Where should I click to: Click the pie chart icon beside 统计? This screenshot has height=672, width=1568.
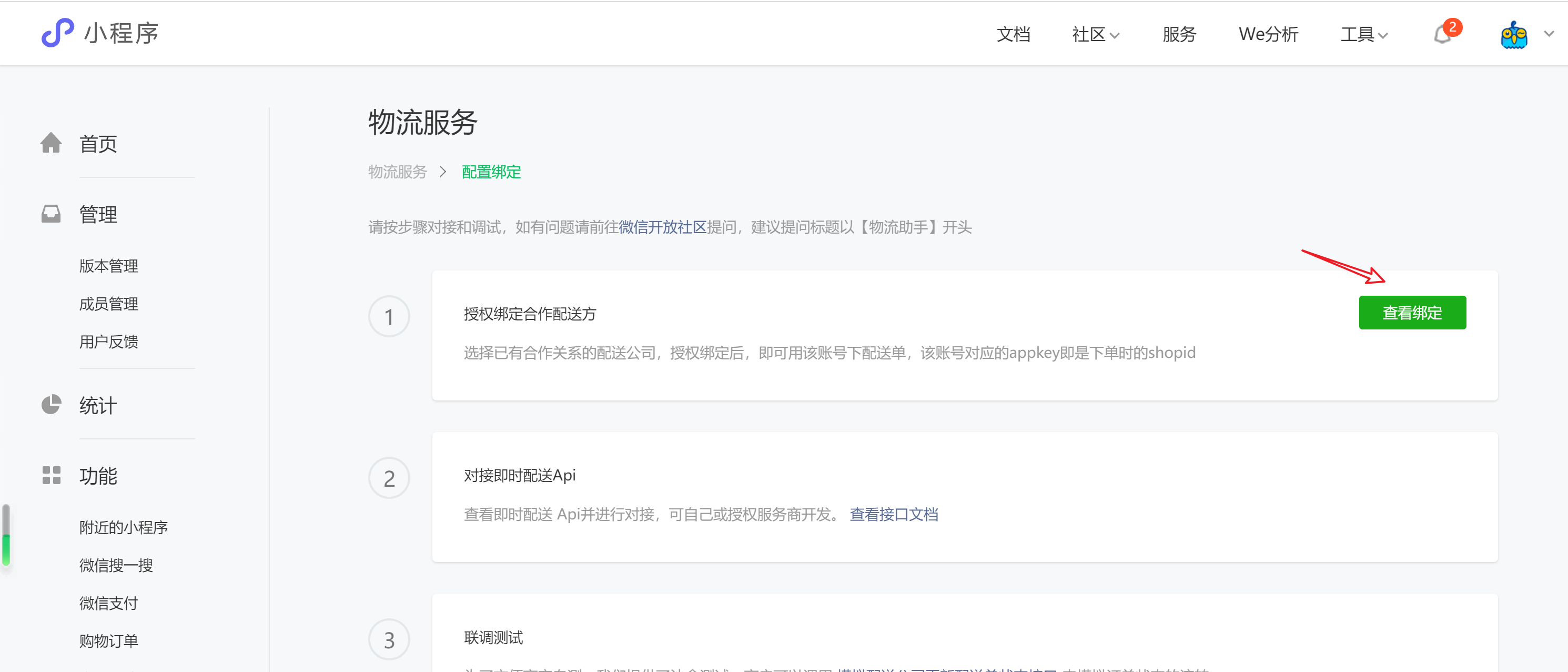point(51,405)
